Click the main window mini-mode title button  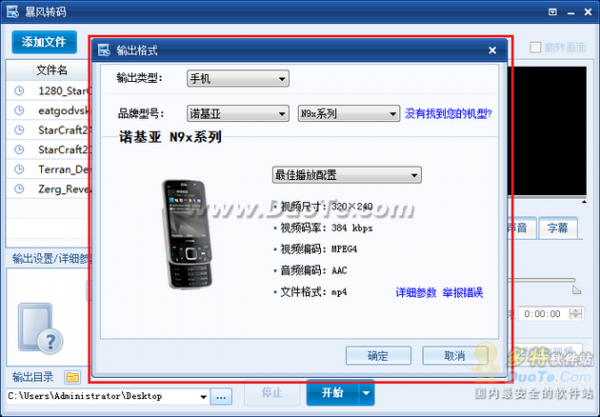click(553, 12)
